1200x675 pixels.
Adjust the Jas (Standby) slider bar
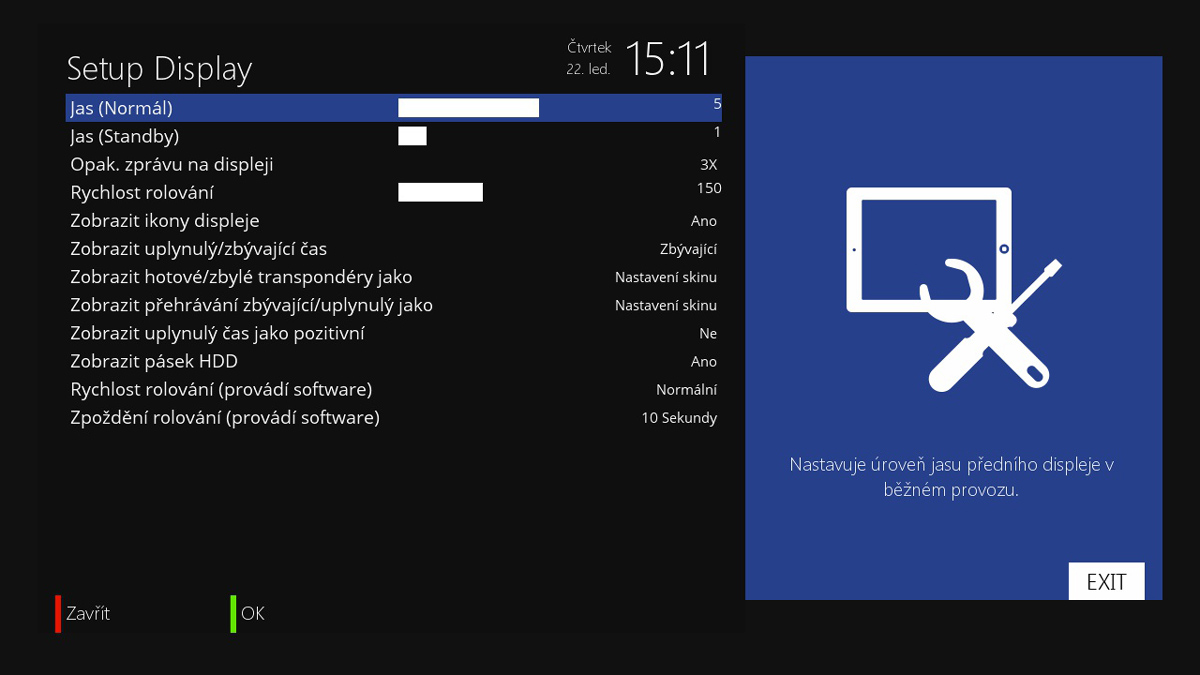[x=412, y=136]
